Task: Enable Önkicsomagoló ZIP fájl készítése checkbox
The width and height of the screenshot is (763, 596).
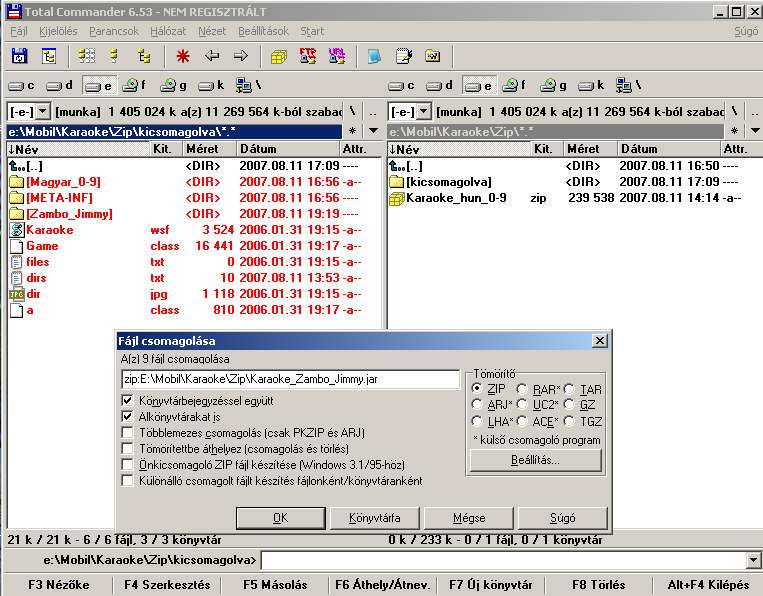Action: (127, 465)
